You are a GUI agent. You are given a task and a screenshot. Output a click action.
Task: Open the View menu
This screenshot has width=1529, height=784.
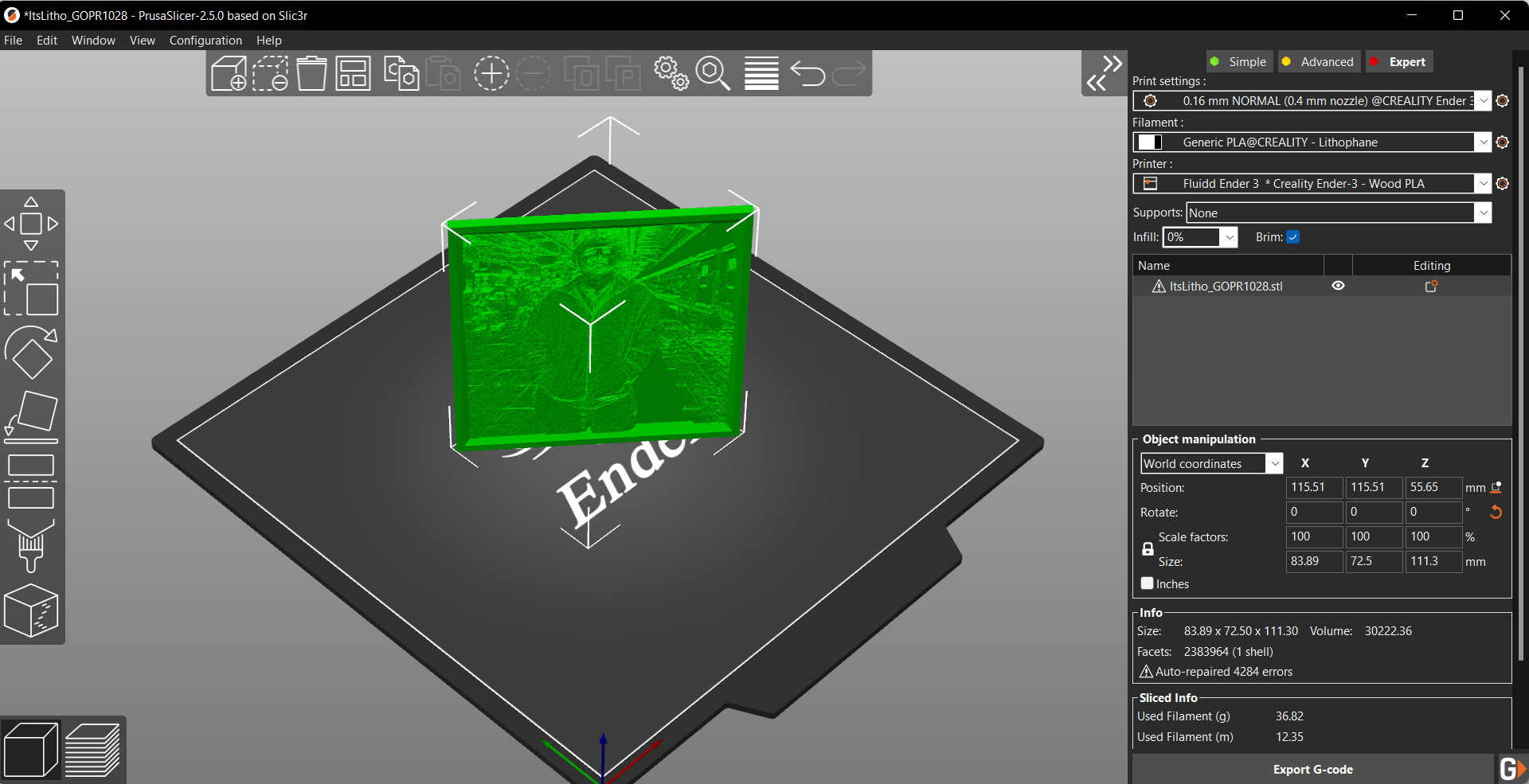pos(143,41)
